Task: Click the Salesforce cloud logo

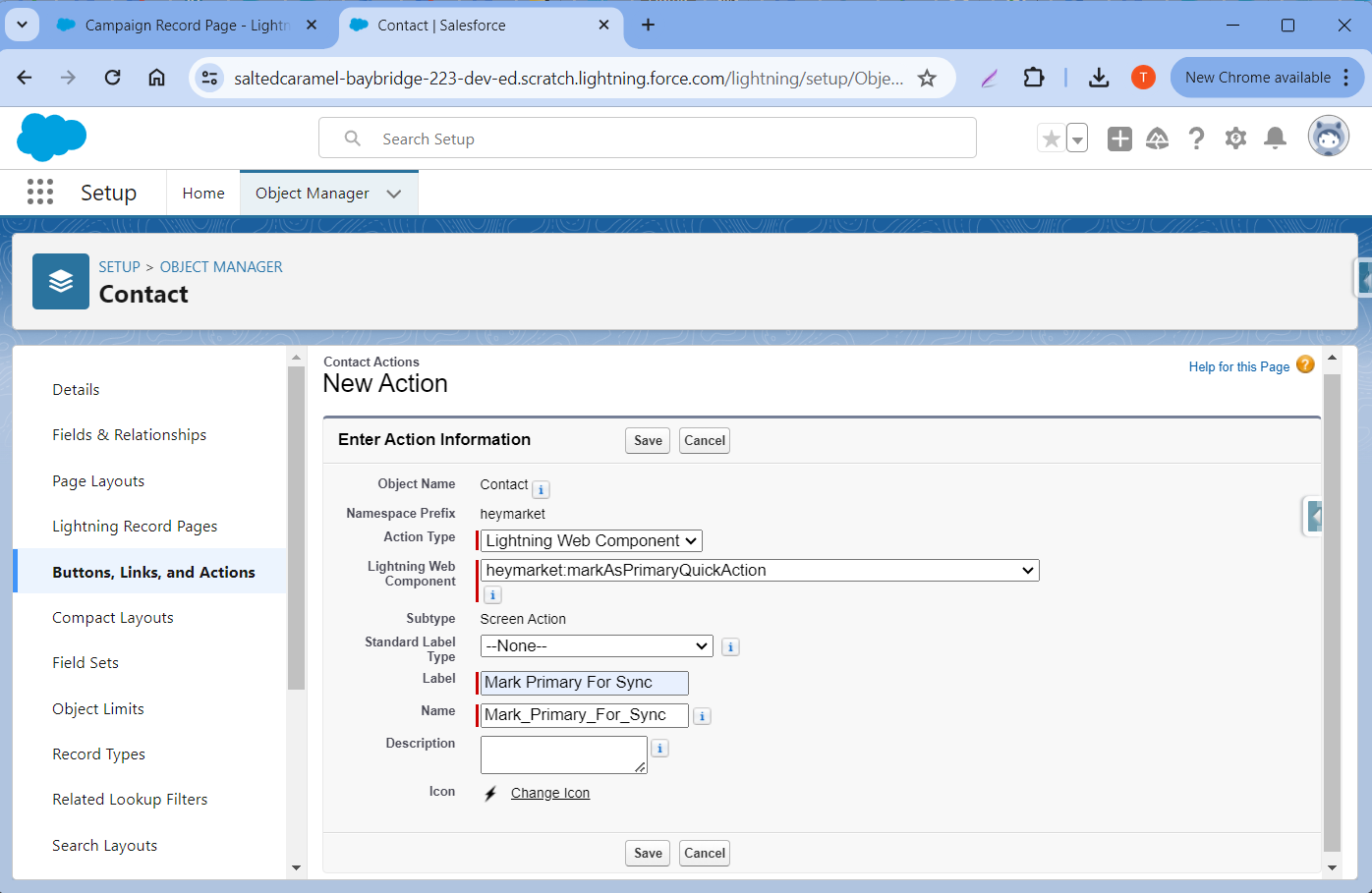Action: [x=52, y=138]
